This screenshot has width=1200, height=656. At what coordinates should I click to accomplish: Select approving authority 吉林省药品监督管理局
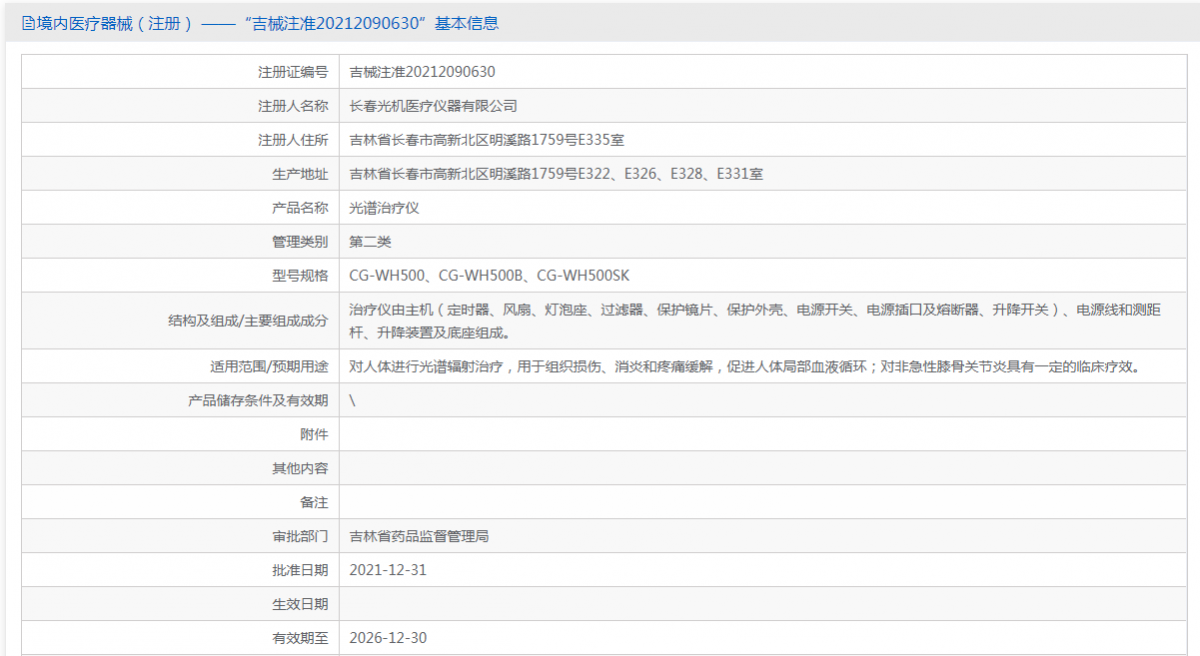tap(419, 536)
